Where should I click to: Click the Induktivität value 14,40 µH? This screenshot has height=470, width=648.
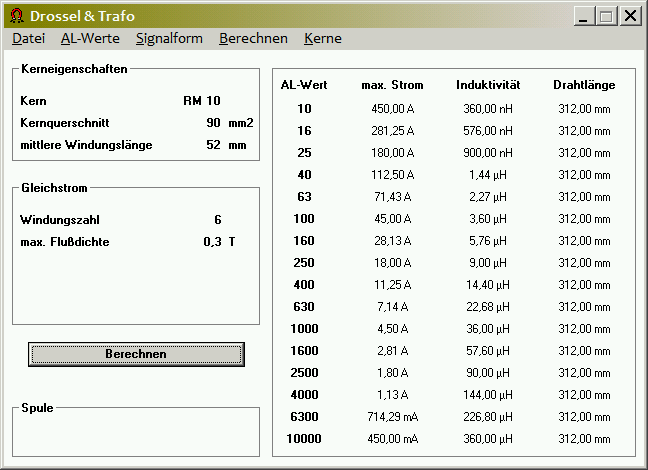pyautogui.click(x=488, y=284)
